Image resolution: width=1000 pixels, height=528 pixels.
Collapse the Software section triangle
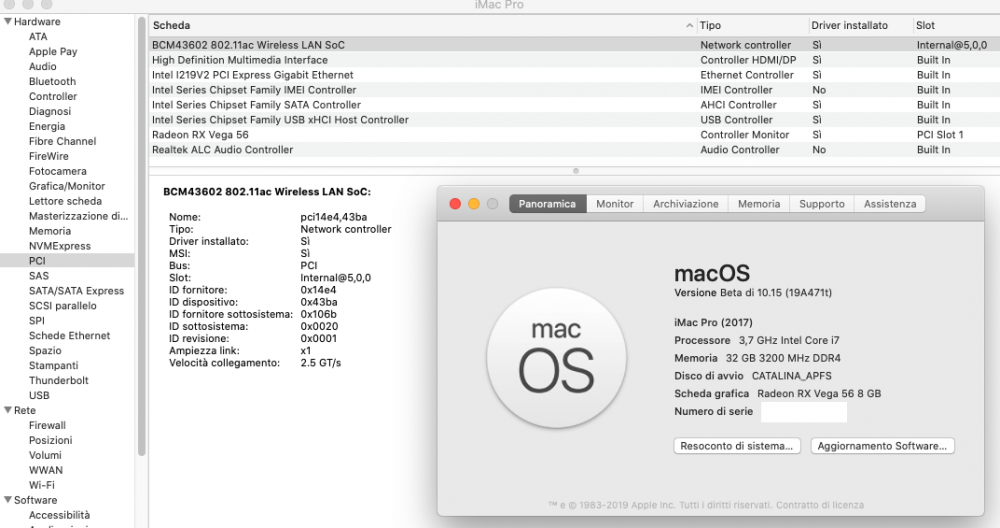pos(8,500)
